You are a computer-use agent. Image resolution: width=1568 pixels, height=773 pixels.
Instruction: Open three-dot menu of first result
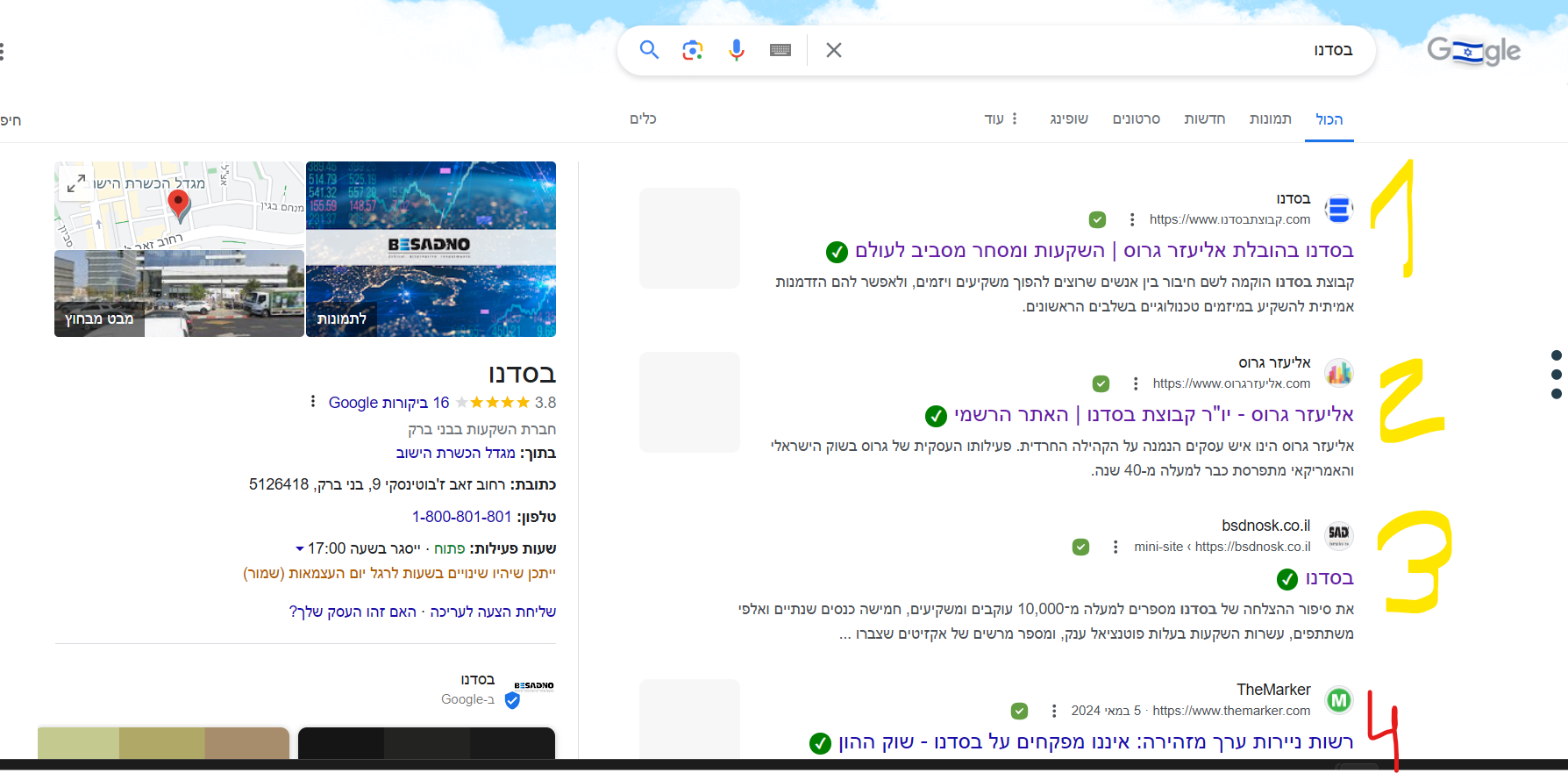tap(1132, 219)
